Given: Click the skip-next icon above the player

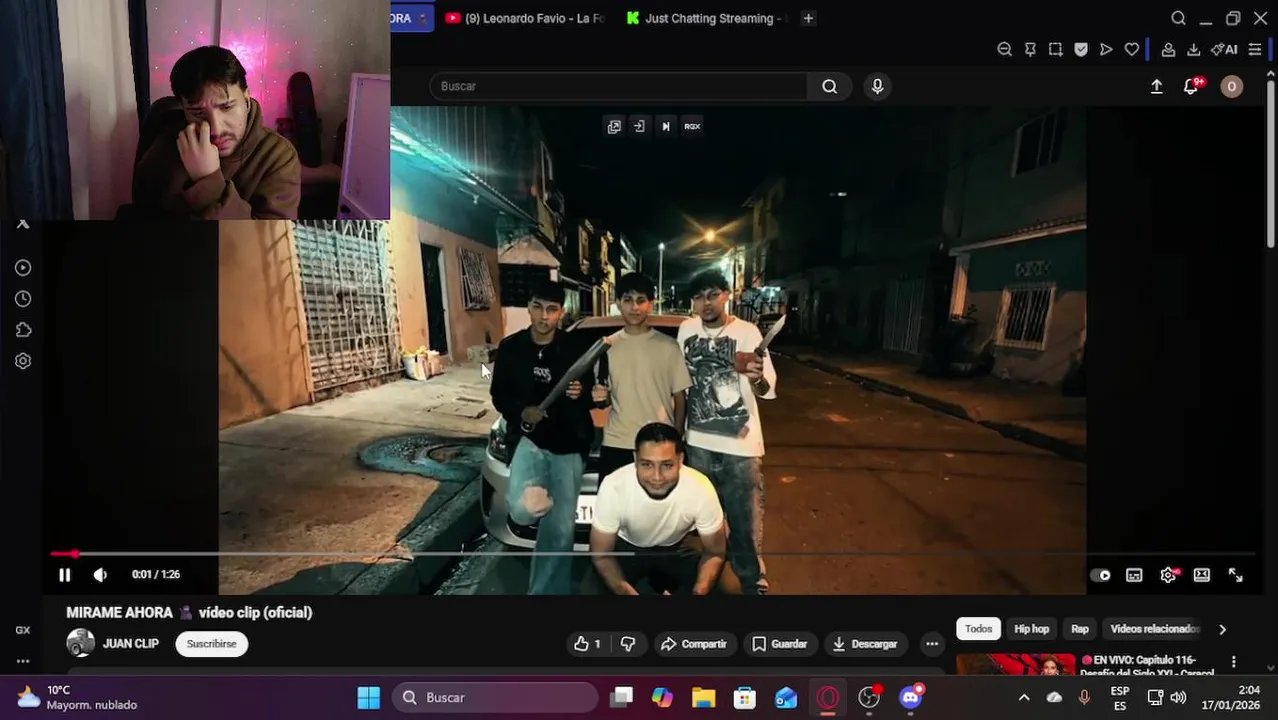Looking at the screenshot, I should click(665, 126).
